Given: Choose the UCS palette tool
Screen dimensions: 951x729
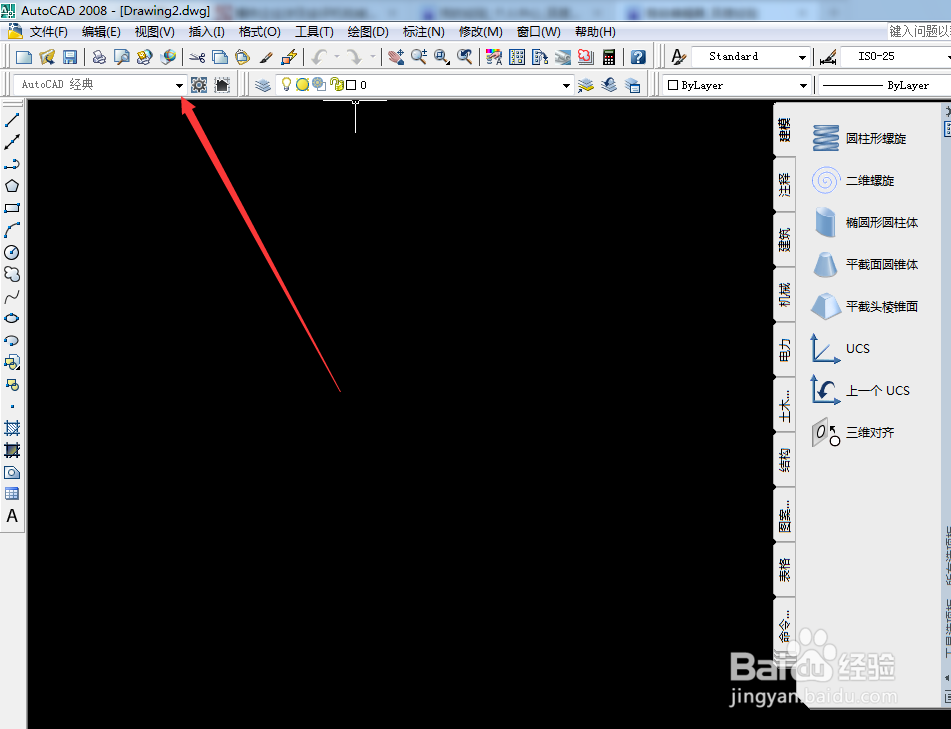Looking at the screenshot, I should [x=840, y=348].
